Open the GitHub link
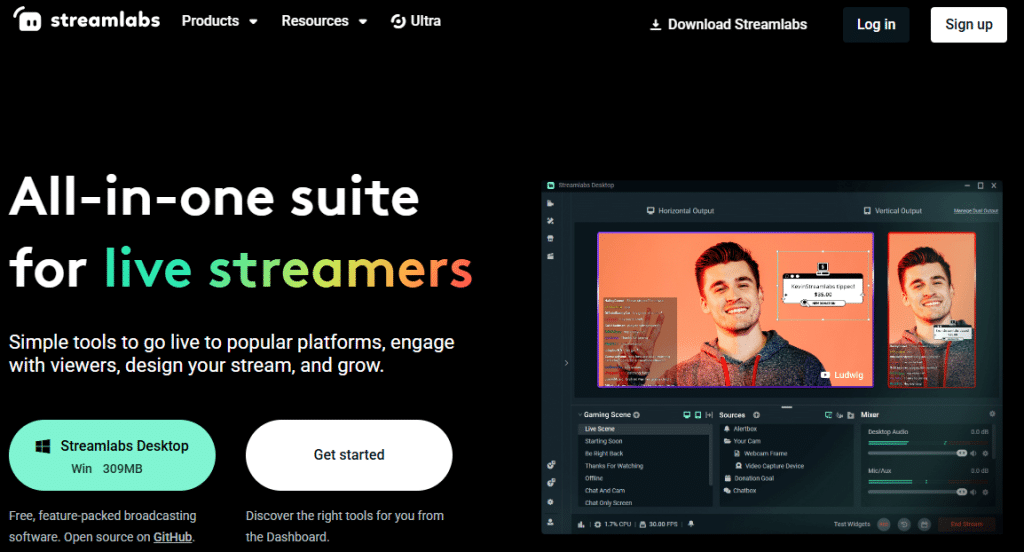Screen dimensions: 1024x552 pyautogui.click(x=172, y=537)
